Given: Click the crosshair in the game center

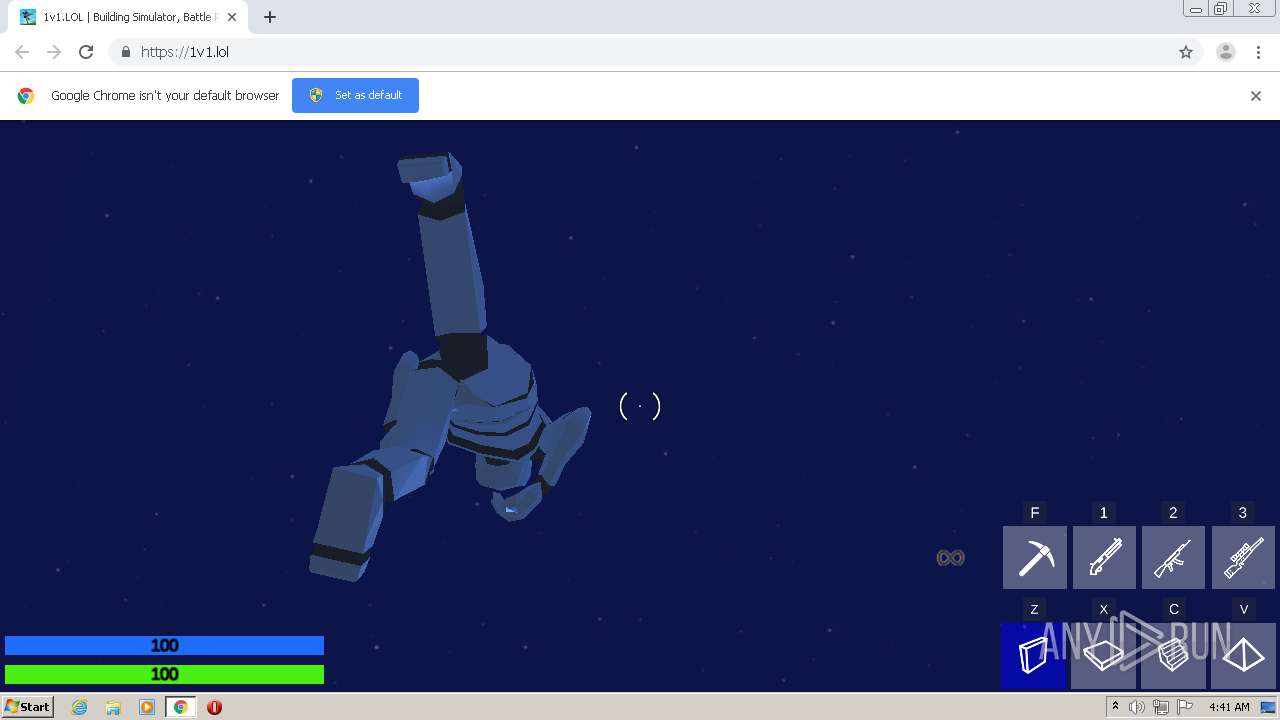Looking at the screenshot, I should pyautogui.click(x=640, y=406).
